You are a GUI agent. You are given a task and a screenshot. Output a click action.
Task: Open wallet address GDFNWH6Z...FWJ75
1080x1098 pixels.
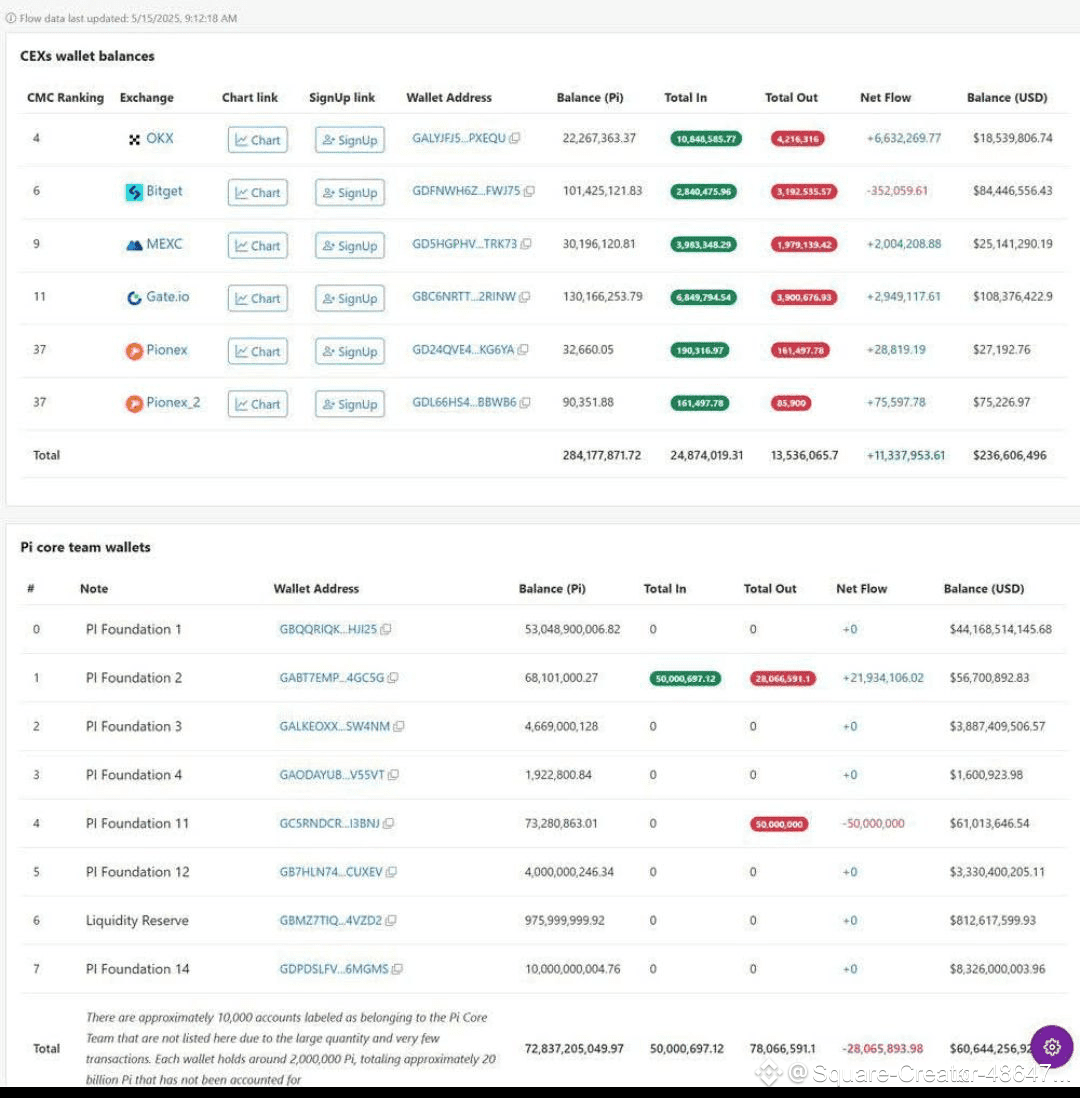click(x=466, y=190)
